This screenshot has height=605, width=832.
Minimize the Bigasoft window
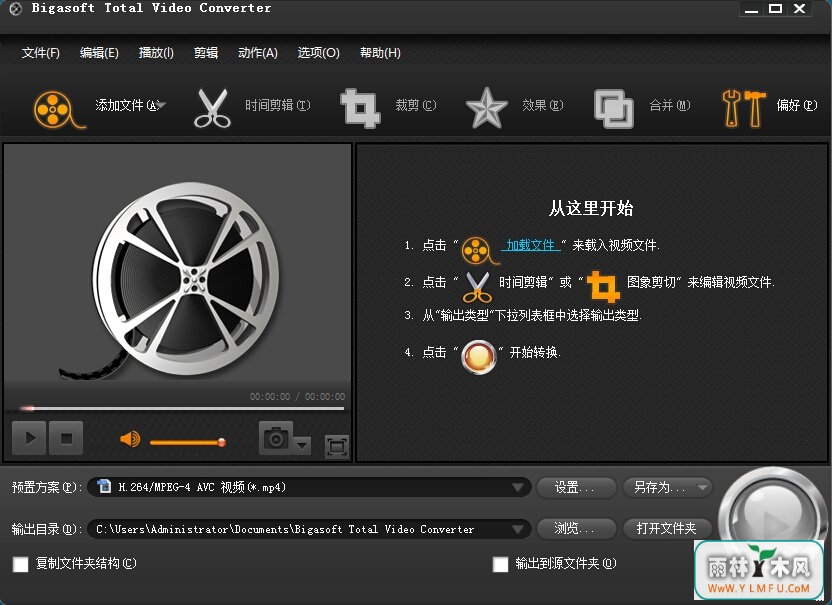(751, 9)
